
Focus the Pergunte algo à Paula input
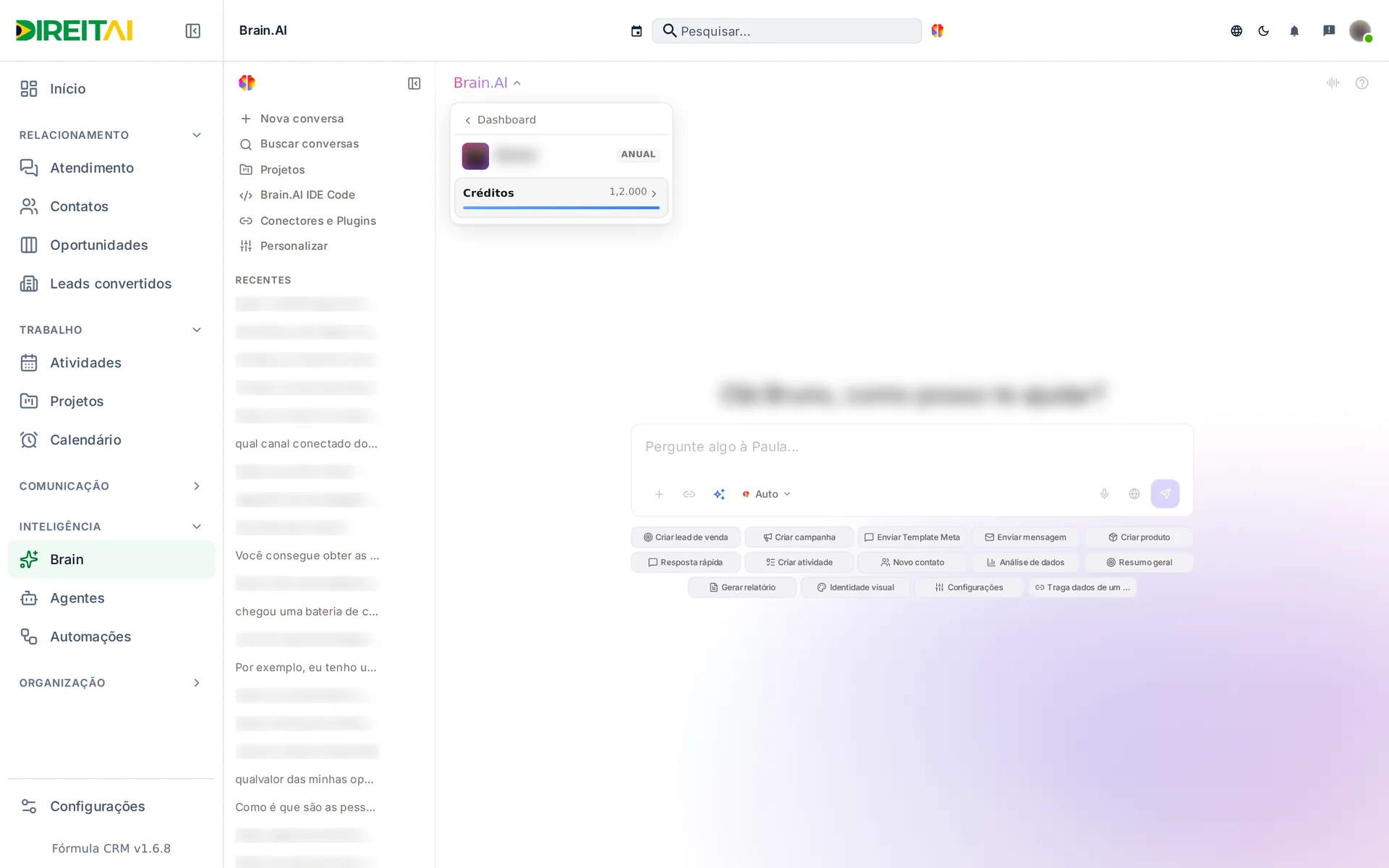click(912, 447)
